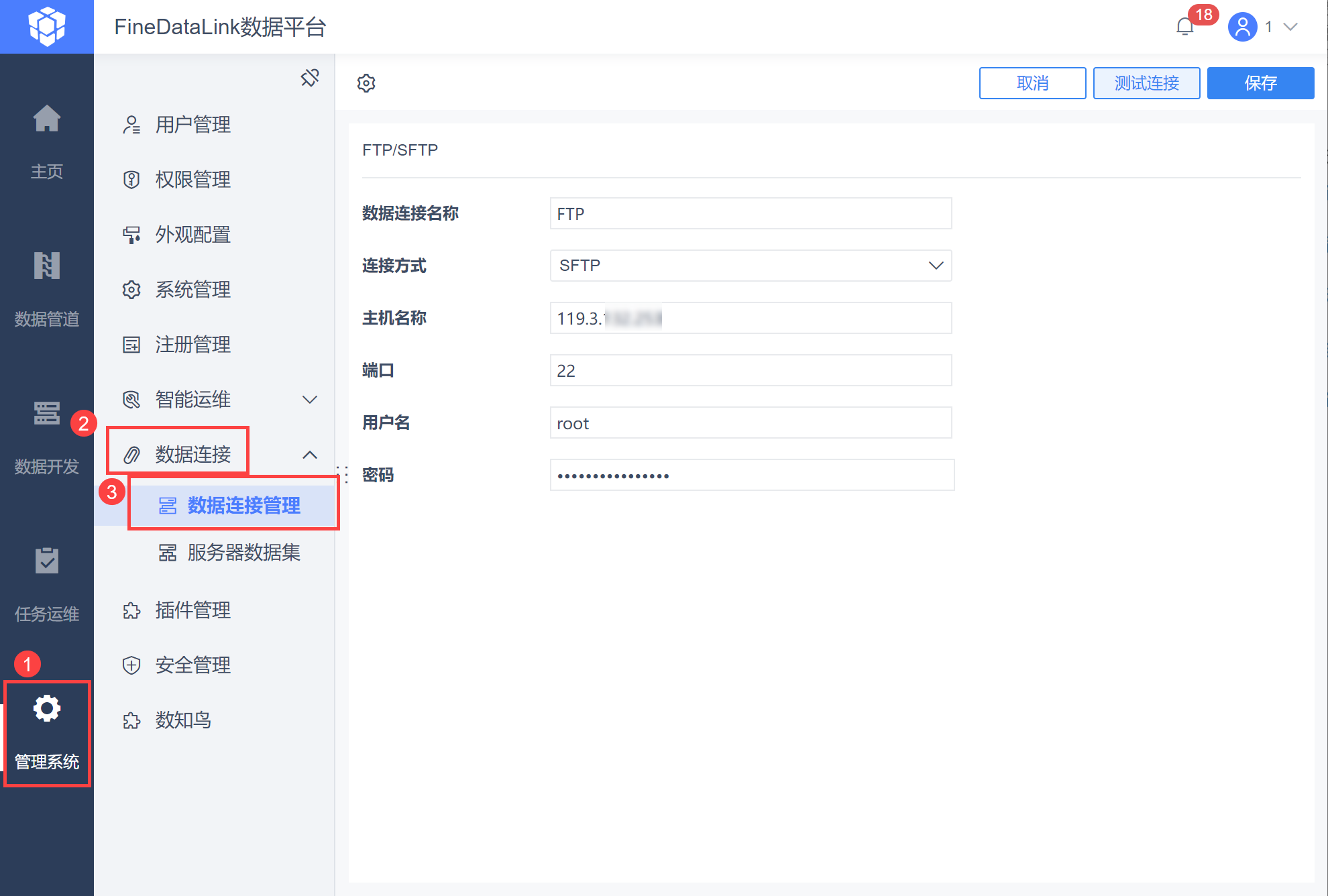Expand the 智能运维 menu chevron

click(x=309, y=400)
